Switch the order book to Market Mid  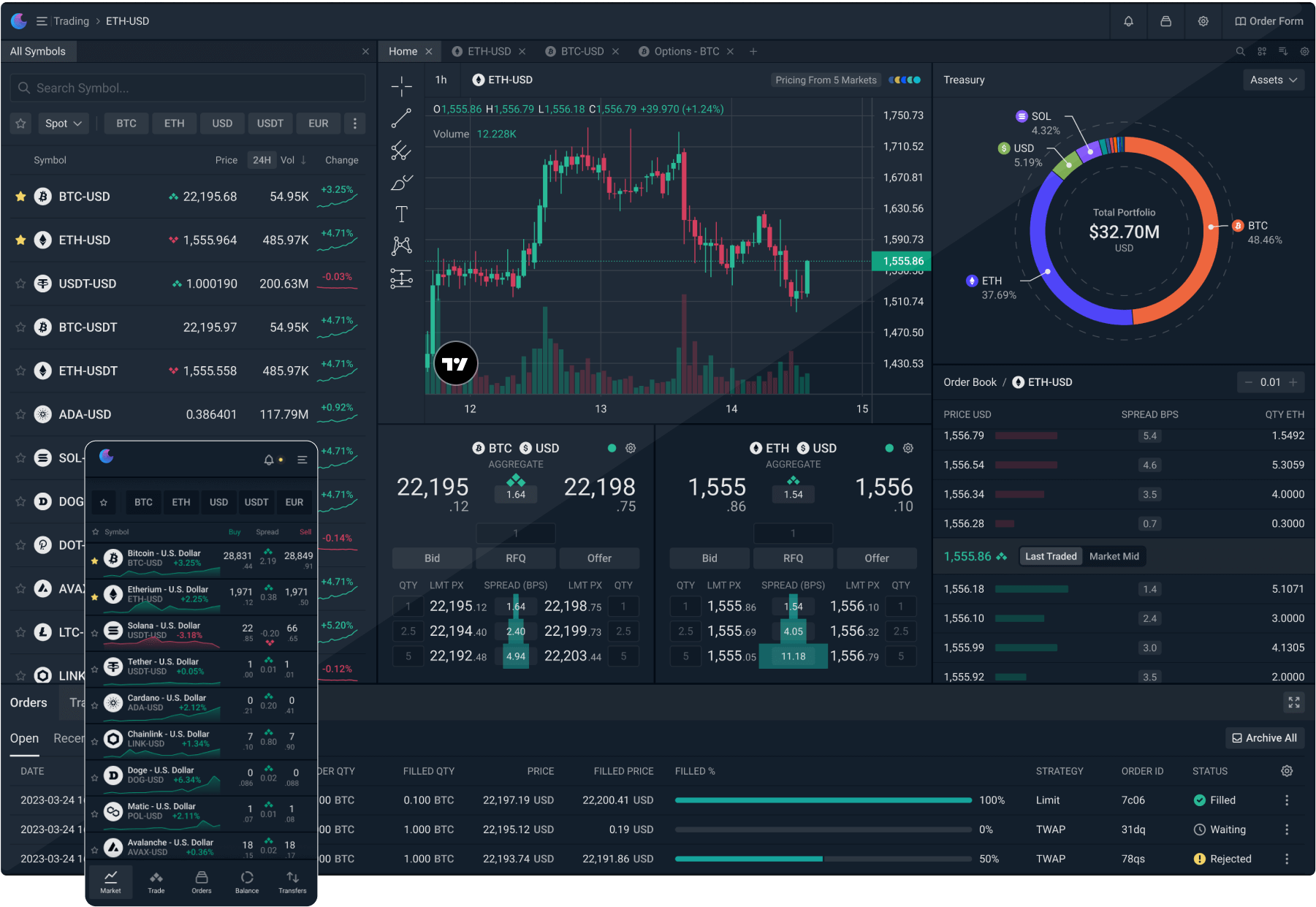[1114, 555]
